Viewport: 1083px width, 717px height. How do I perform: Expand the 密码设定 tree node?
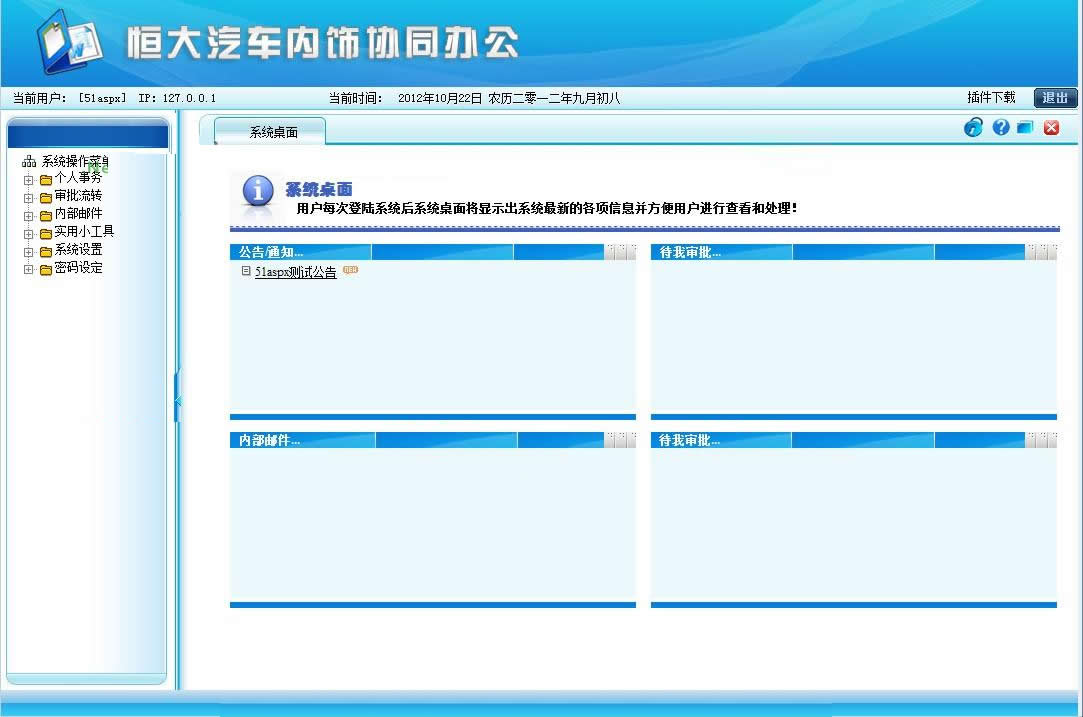coord(28,267)
